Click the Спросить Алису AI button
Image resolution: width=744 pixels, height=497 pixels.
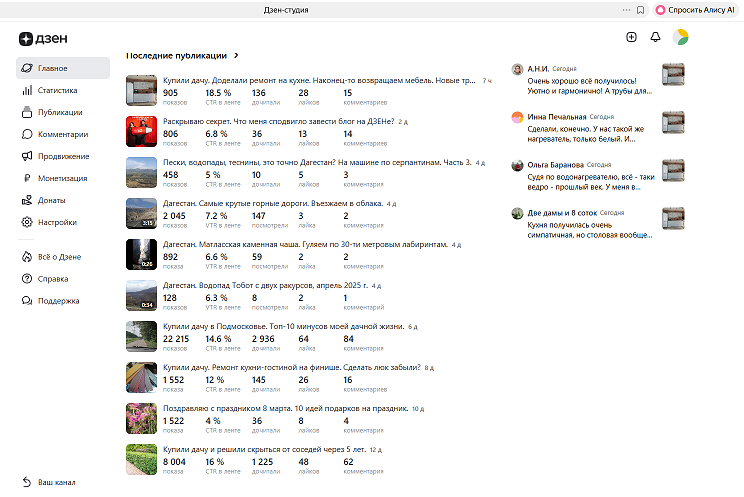click(695, 10)
